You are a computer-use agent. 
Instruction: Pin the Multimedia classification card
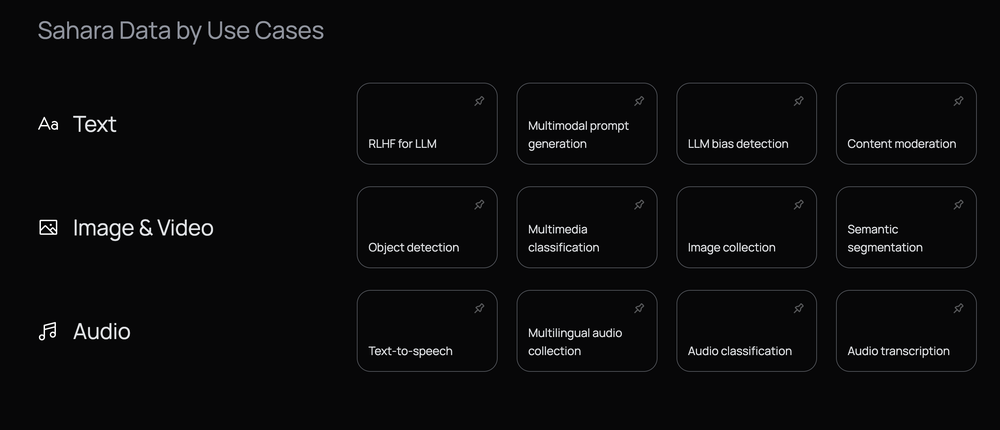point(639,205)
